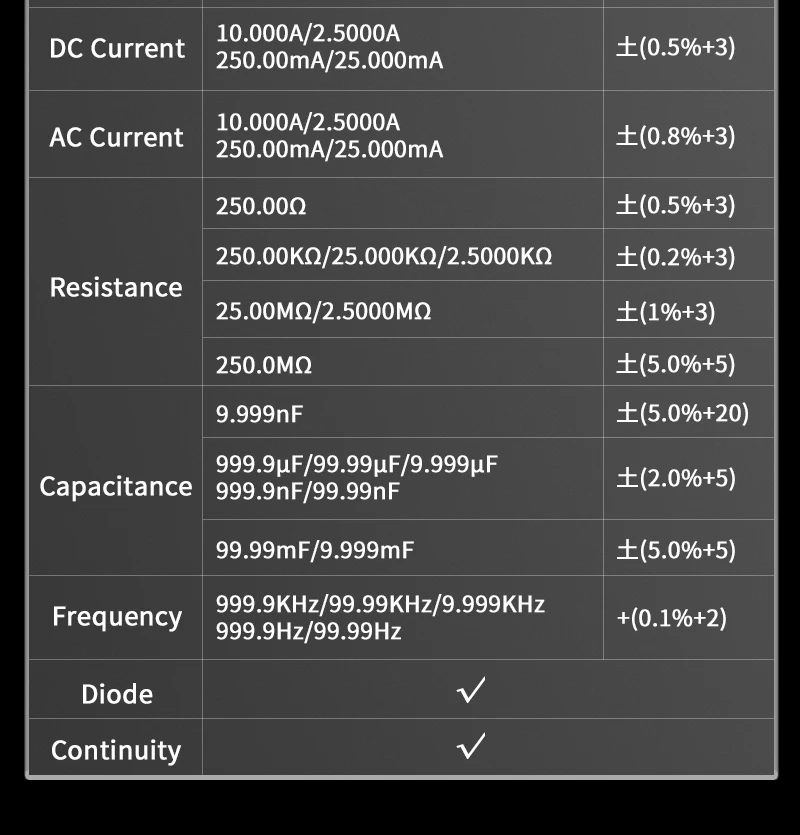Screen dimensions: 800x835
Task: Click the 999.9KHz frequency range text
Action: pos(268,604)
